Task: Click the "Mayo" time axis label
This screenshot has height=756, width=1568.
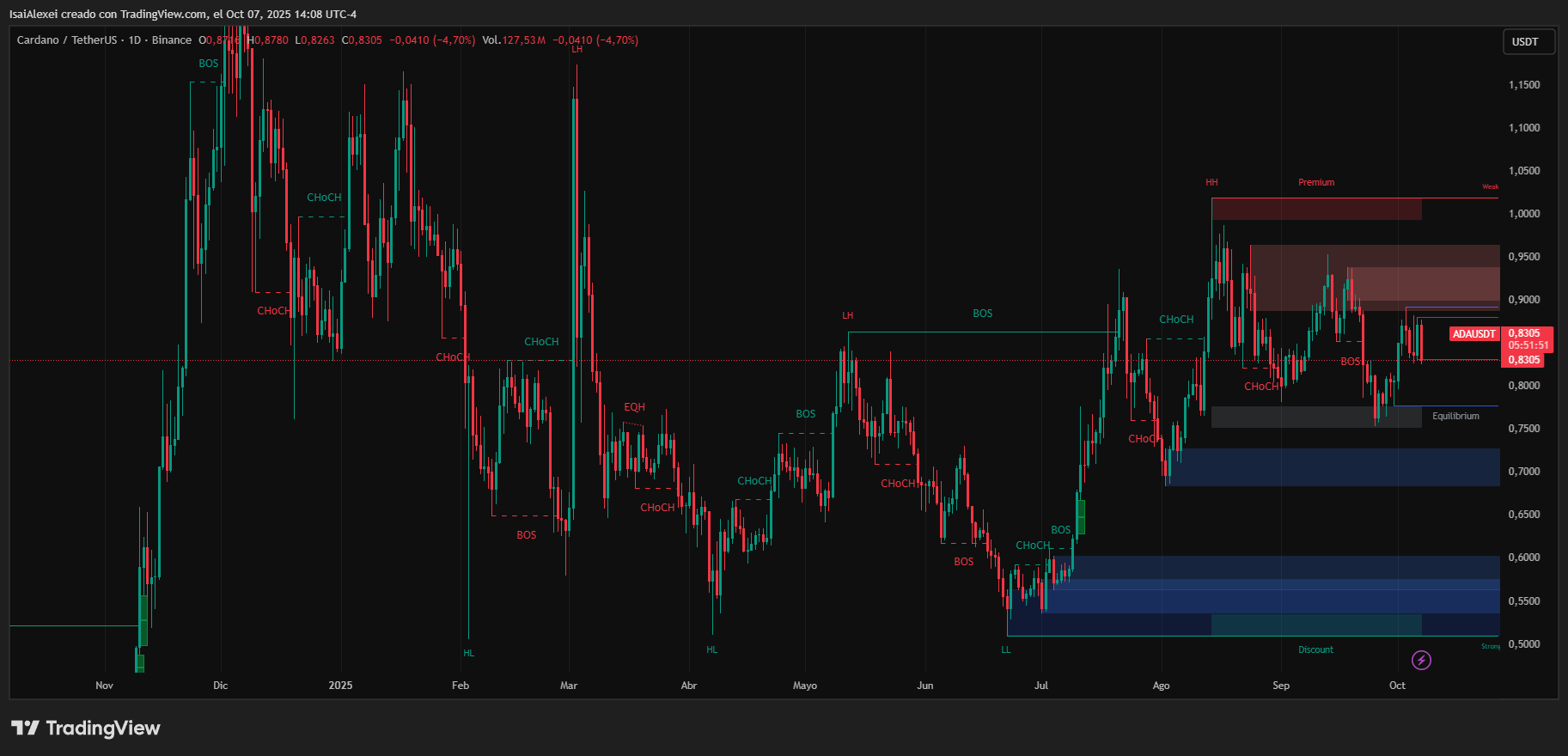Action: pyautogui.click(x=805, y=686)
